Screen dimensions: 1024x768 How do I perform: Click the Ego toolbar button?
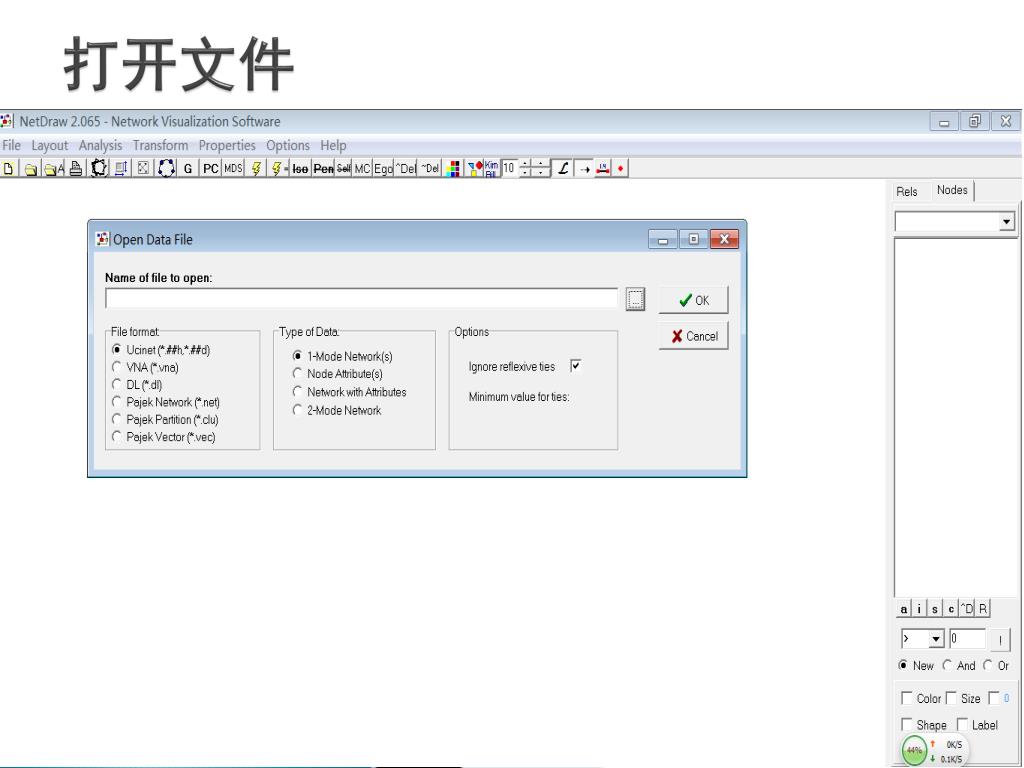(x=383, y=168)
